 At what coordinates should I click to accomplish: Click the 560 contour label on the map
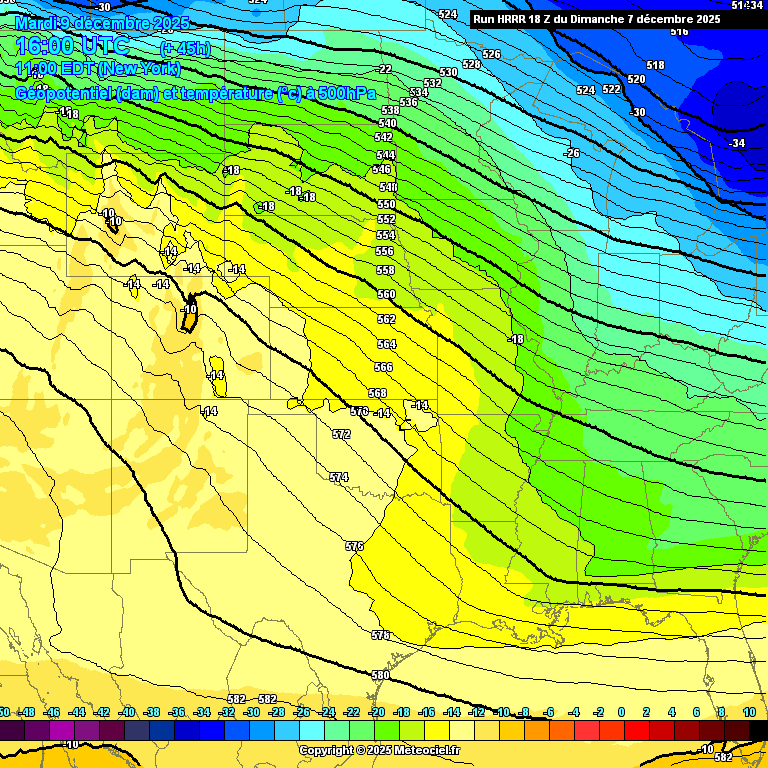386,294
